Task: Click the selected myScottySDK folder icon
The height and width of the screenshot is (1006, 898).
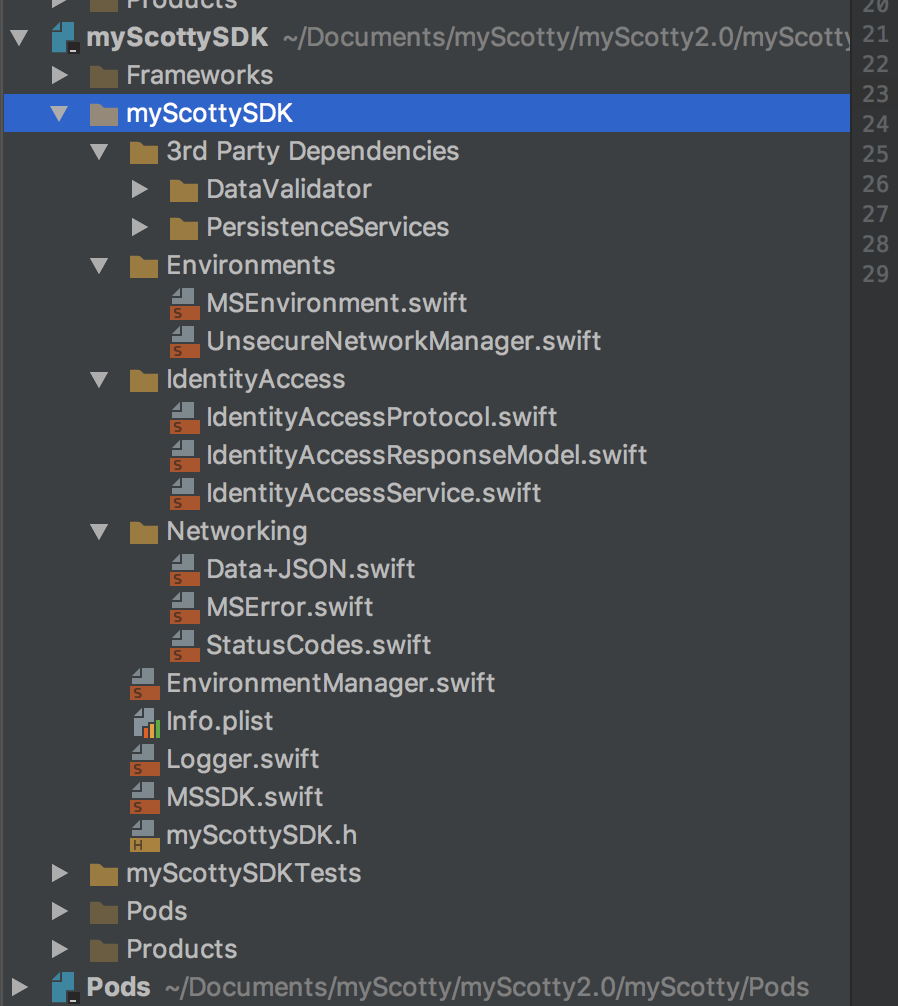Action: click(x=104, y=114)
